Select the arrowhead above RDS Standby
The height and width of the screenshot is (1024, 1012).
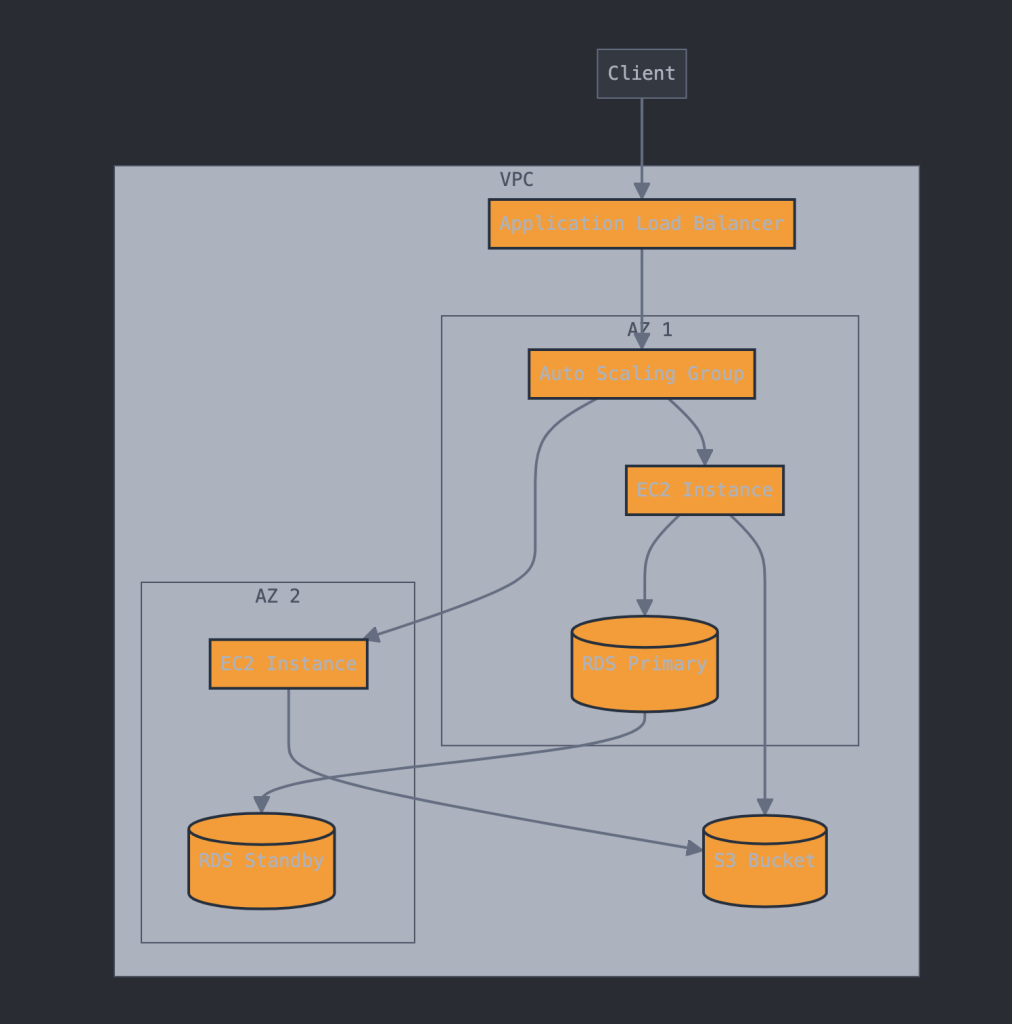click(261, 804)
